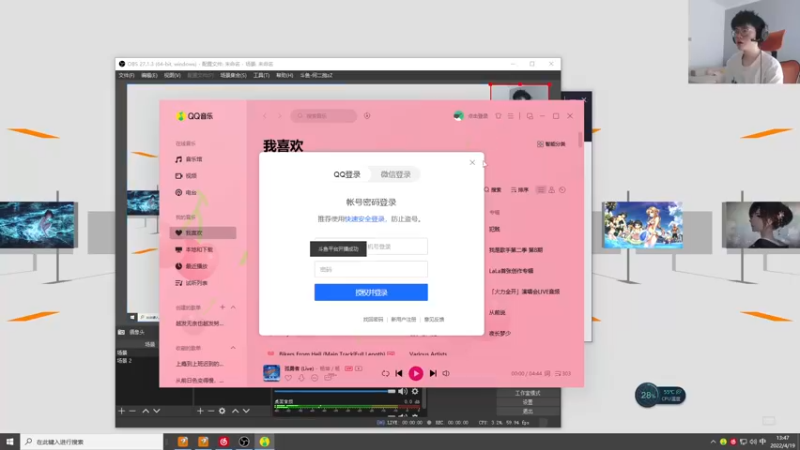Click the user avatar in QQ Music
This screenshot has width=800, height=450.
coord(458,116)
